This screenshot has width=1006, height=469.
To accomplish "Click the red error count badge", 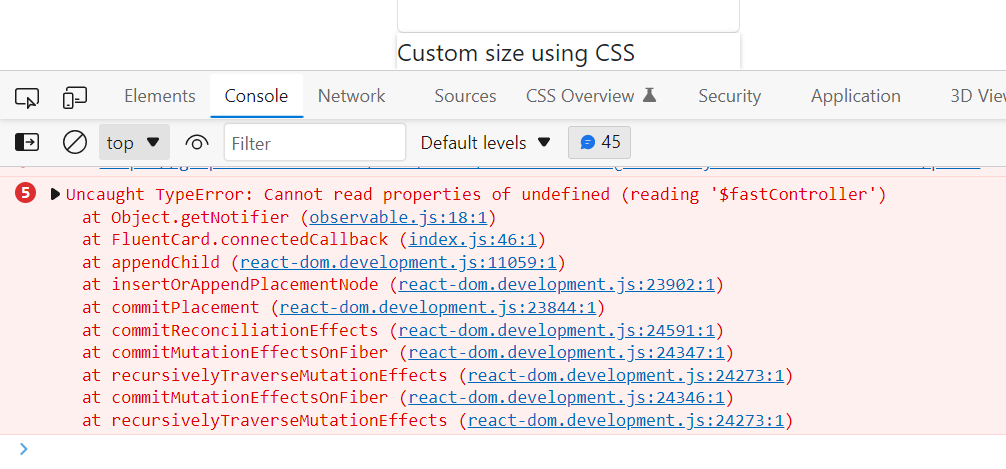I will (x=26, y=194).
